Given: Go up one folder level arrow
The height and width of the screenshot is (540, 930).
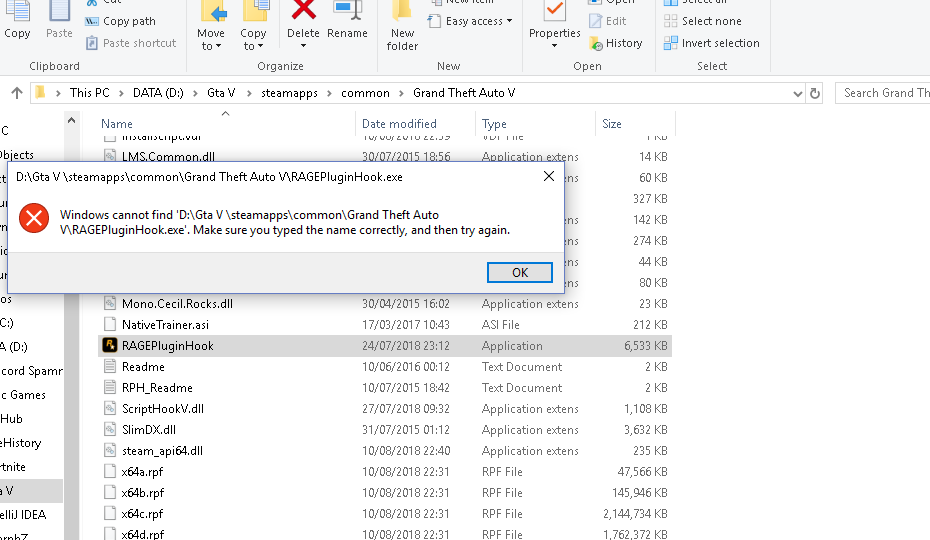Looking at the screenshot, I should tap(17, 93).
